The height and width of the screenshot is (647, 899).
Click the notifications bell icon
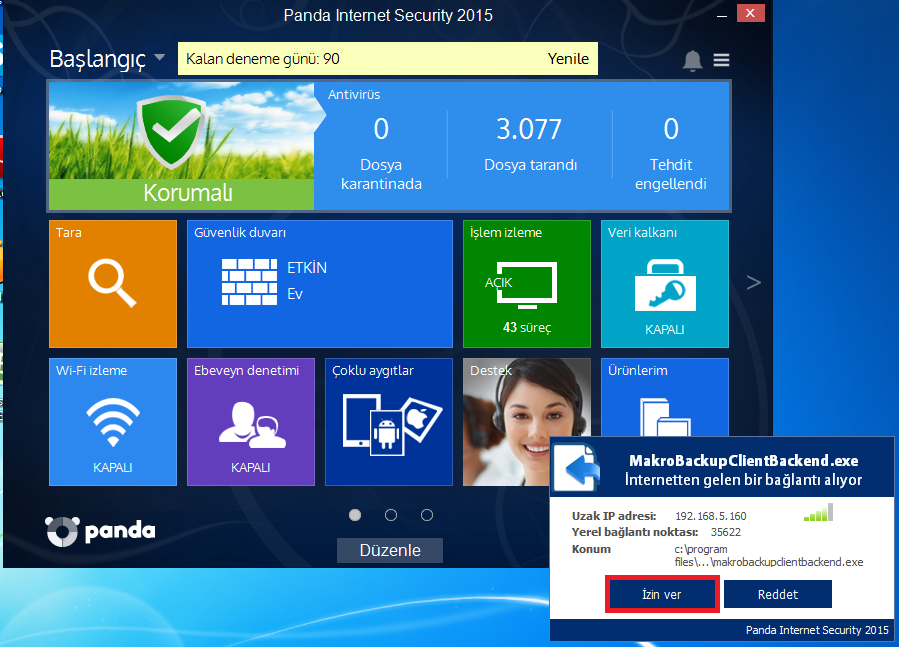coord(693,60)
